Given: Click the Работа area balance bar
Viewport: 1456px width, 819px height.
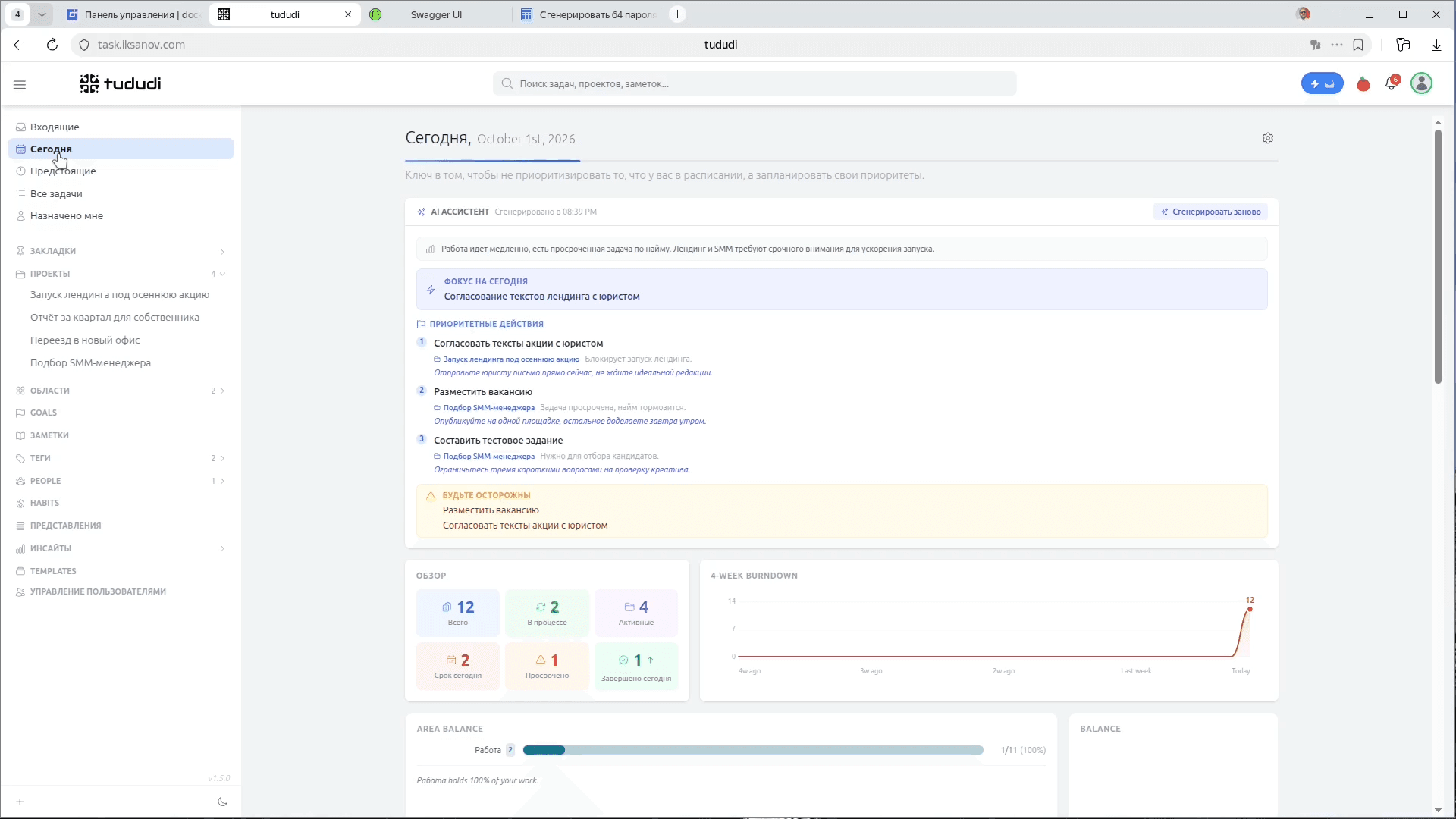Looking at the screenshot, I should tap(753, 750).
